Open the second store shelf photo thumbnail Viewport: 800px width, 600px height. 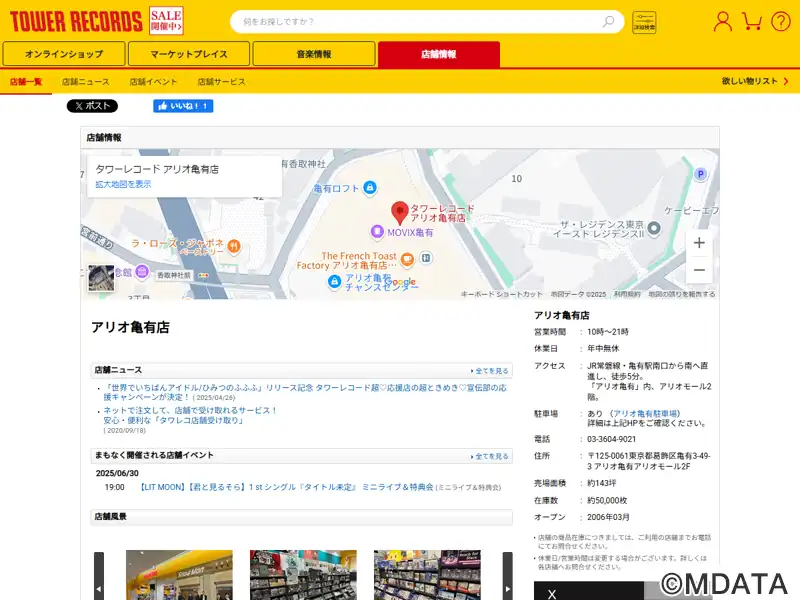click(x=303, y=575)
